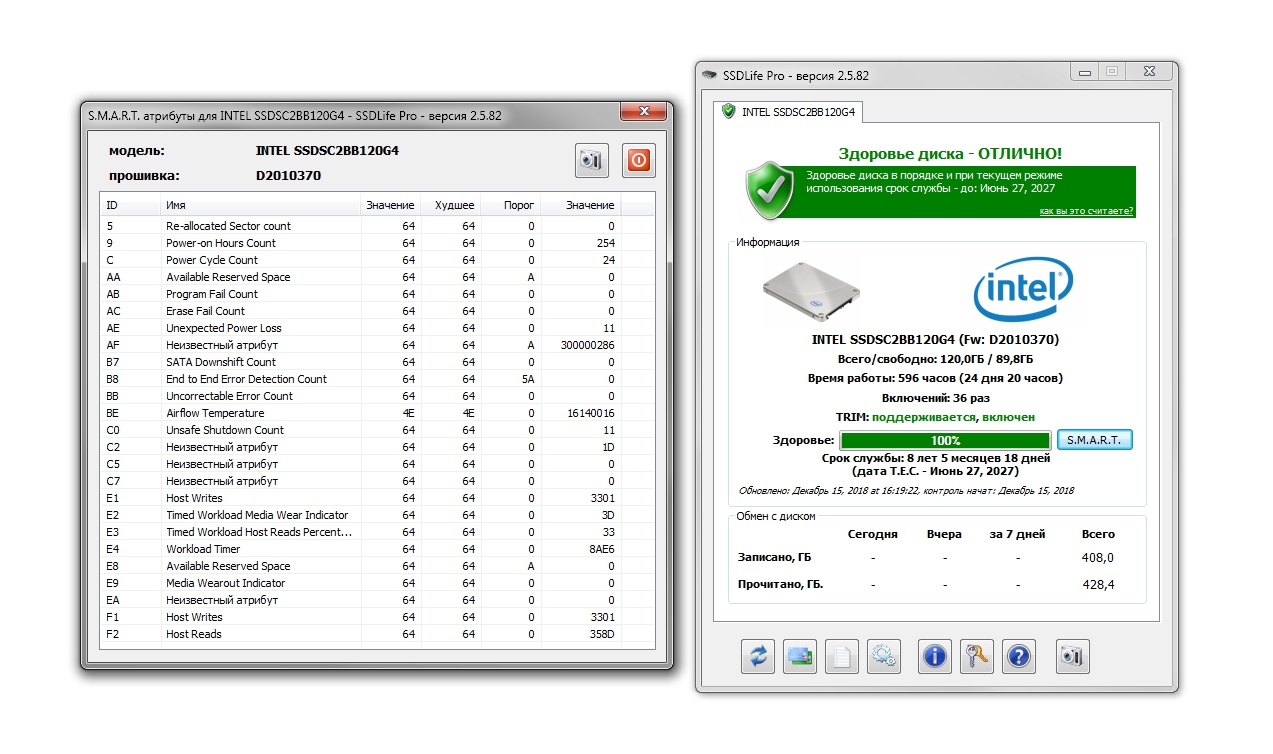Select the 'Unexpected Power Loss' row
The height and width of the screenshot is (754, 1273).
point(378,328)
